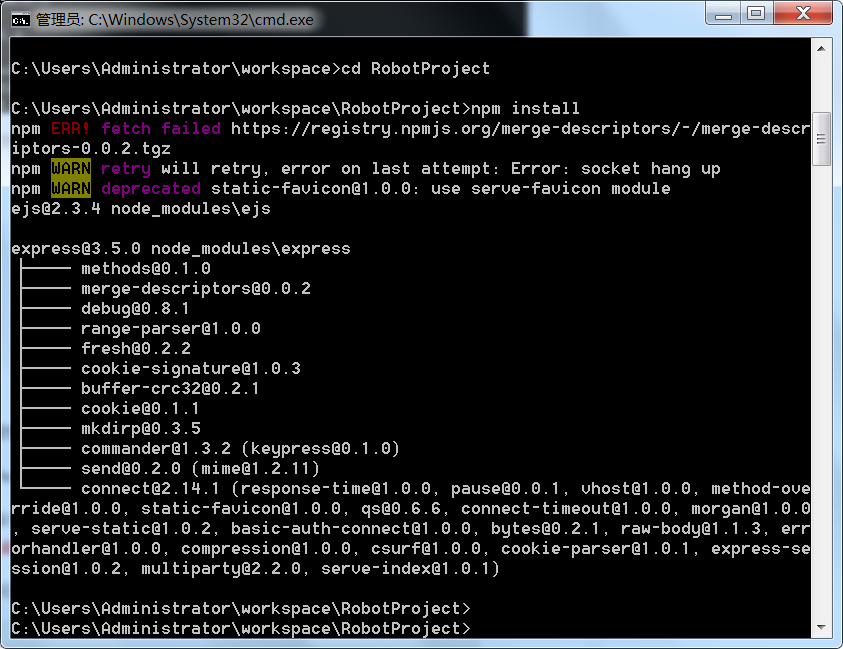
Task: Click 'cookie-parser@1.0.1' in the dependency list
Action: coord(596,548)
